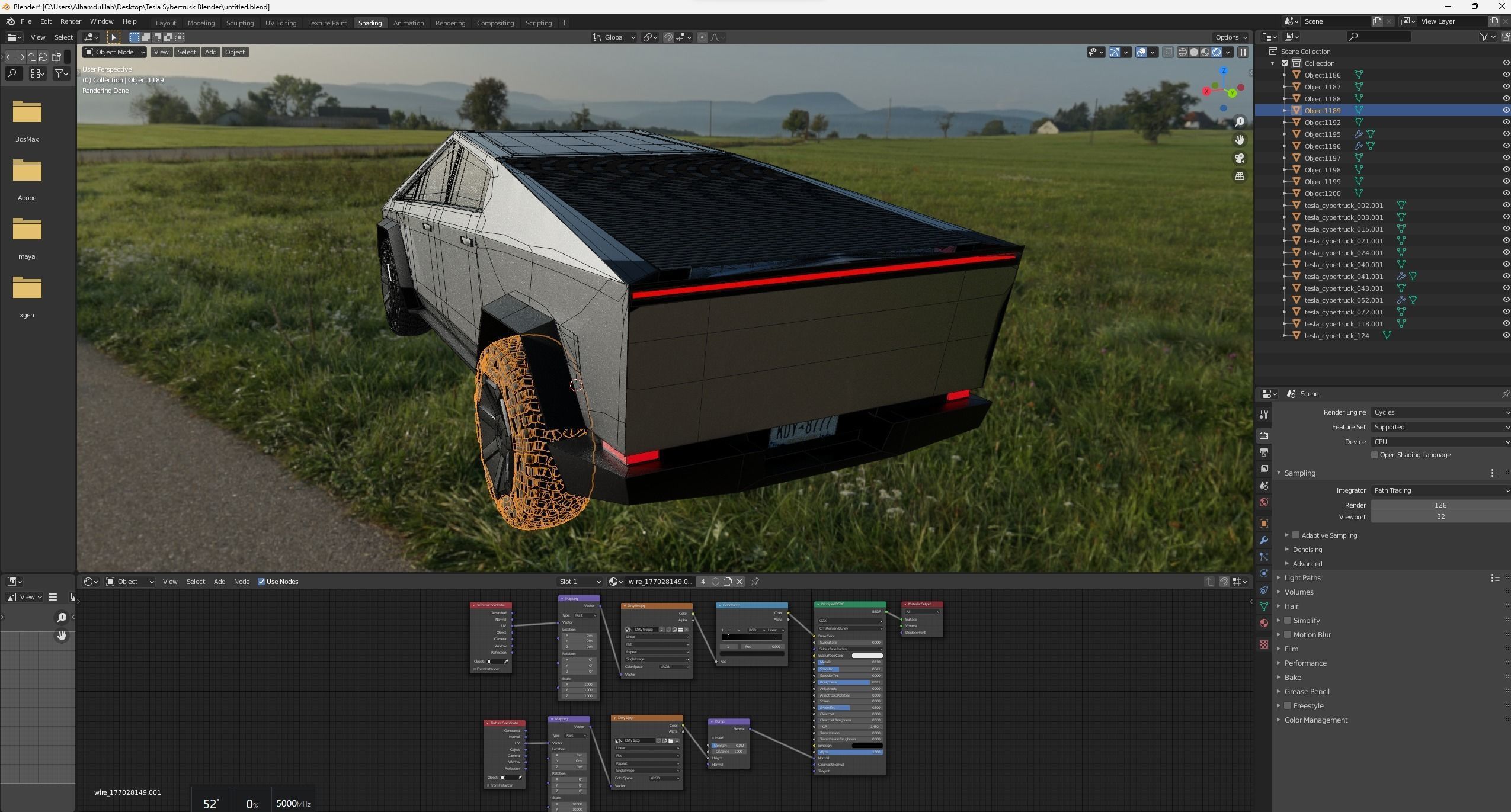The width and height of the screenshot is (1511, 812).
Task: Pin the node editor material
Action: pyautogui.click(x=755, y=582)
